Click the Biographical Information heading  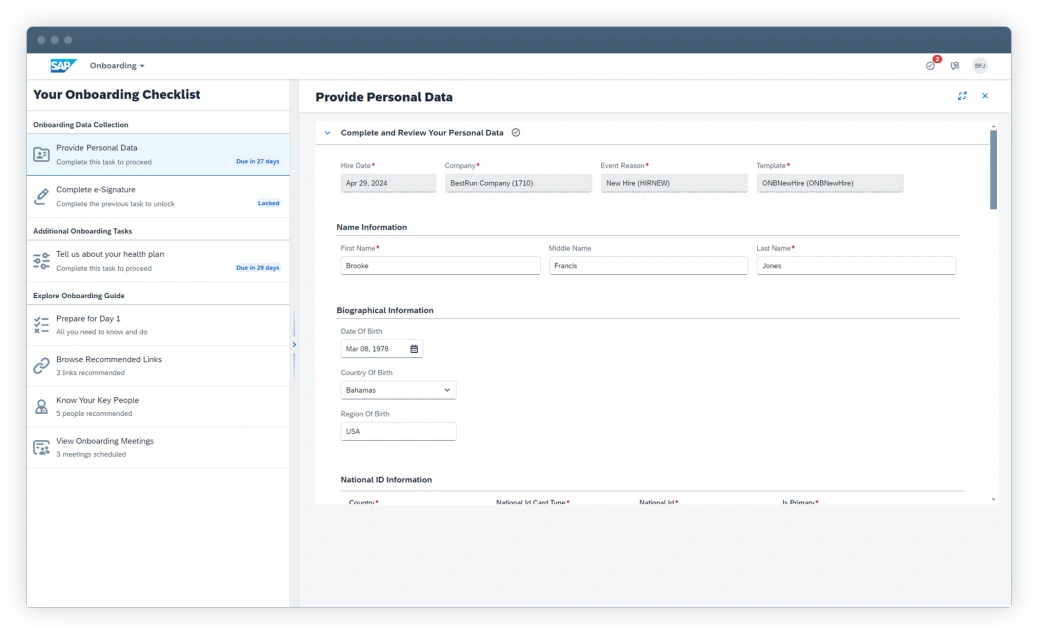click(385, 310)
